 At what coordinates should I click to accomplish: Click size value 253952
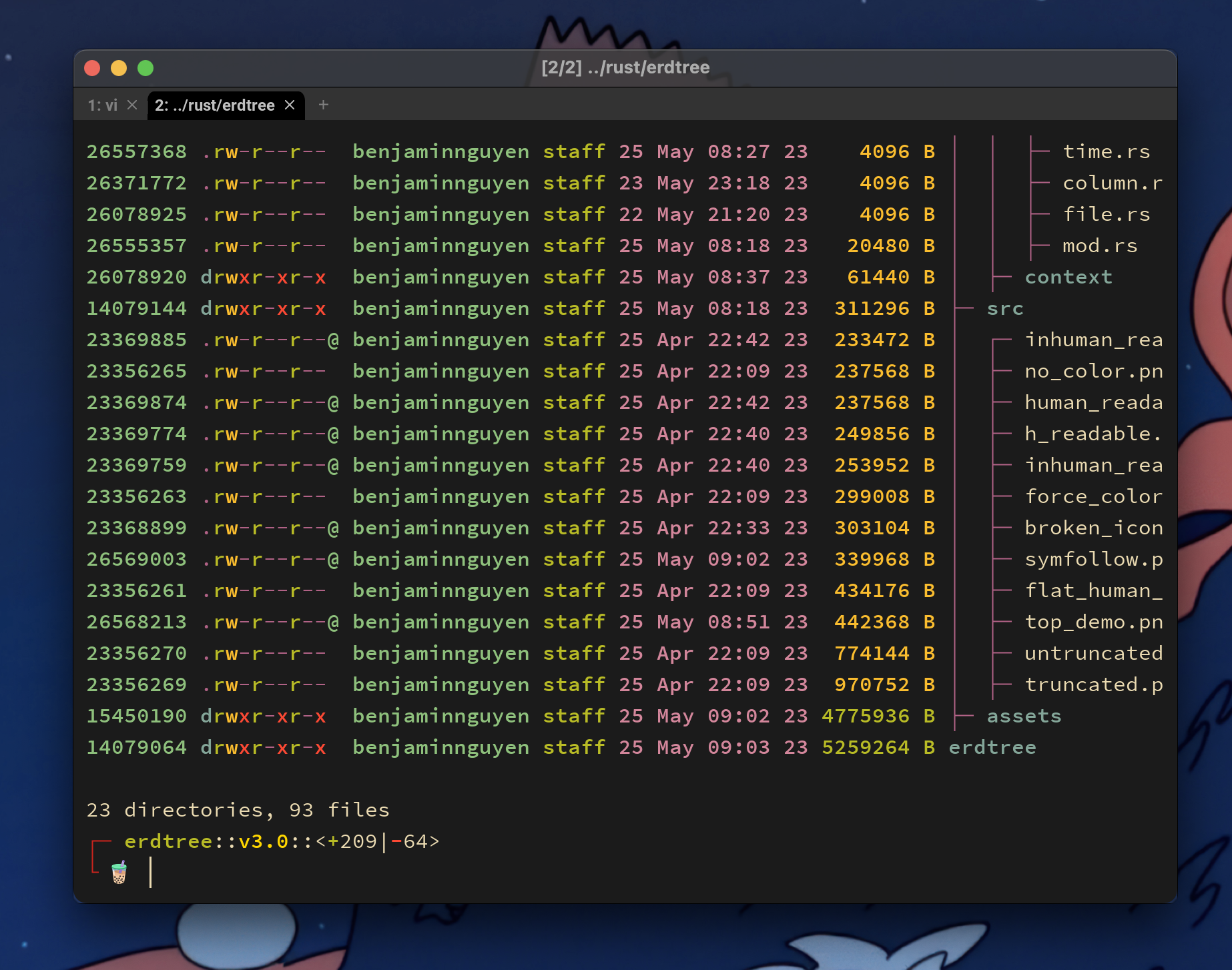(x=872, y=465)
